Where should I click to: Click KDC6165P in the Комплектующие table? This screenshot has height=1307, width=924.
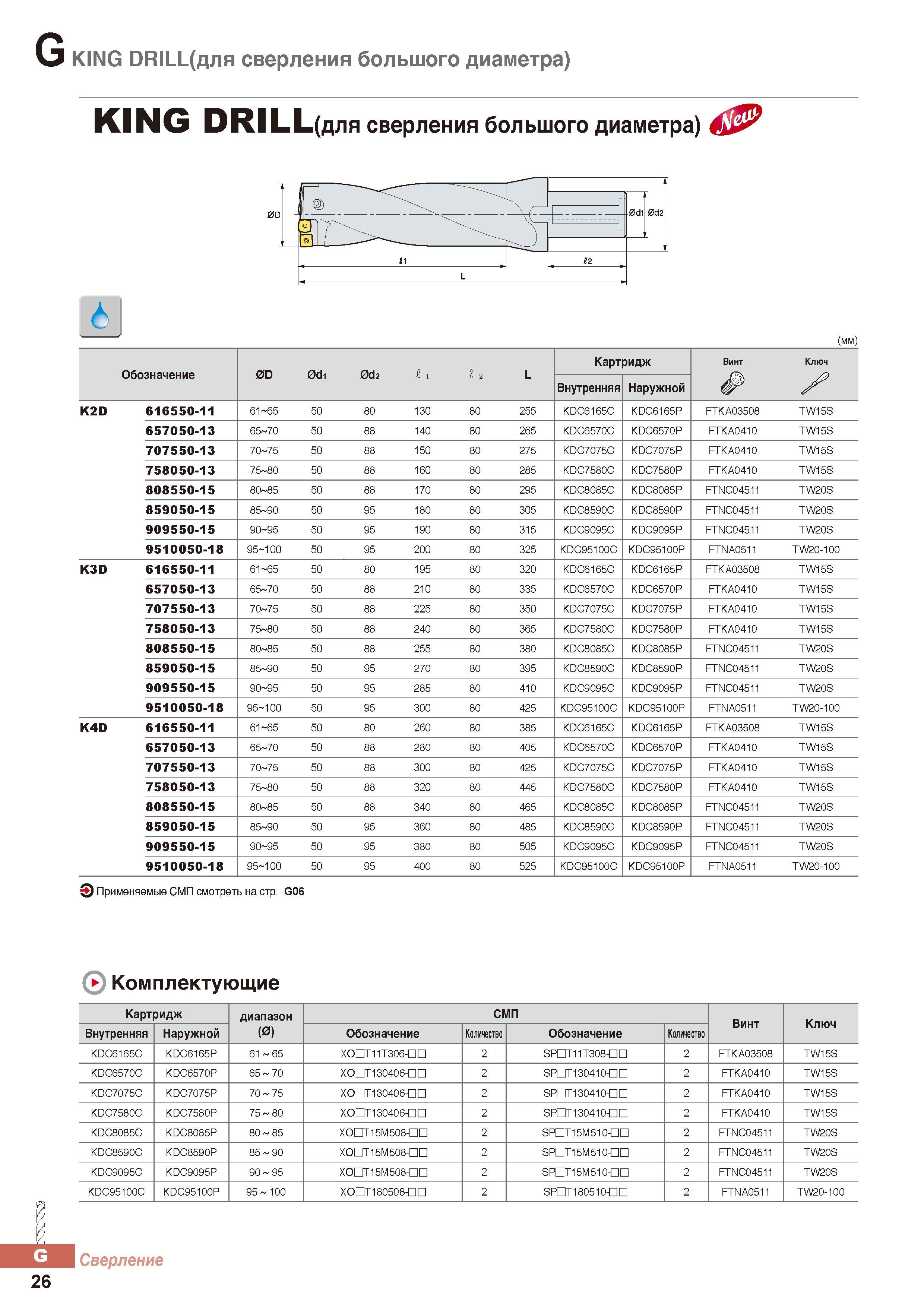point(191,1054)
